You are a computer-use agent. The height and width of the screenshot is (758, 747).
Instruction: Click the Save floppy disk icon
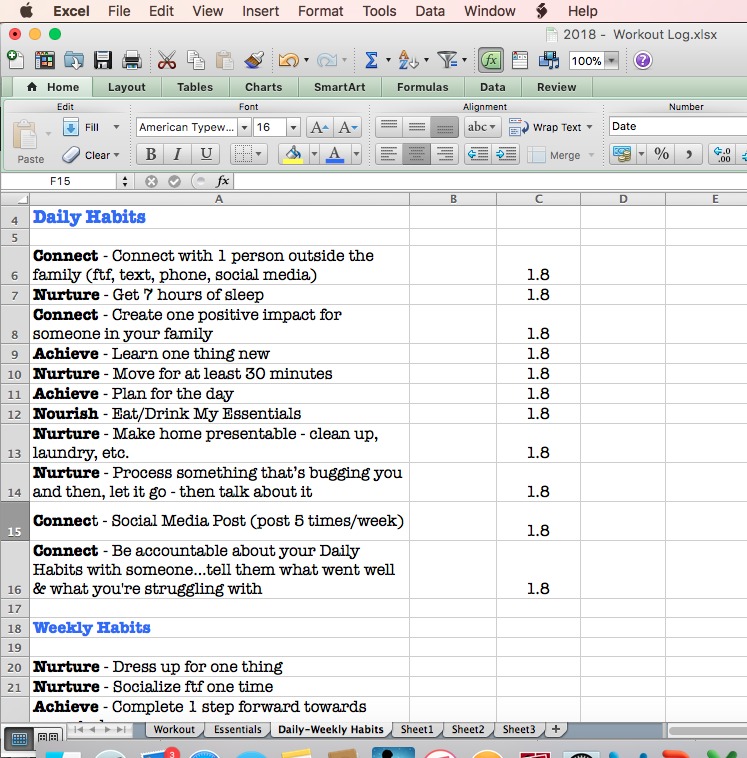(102, 61)
